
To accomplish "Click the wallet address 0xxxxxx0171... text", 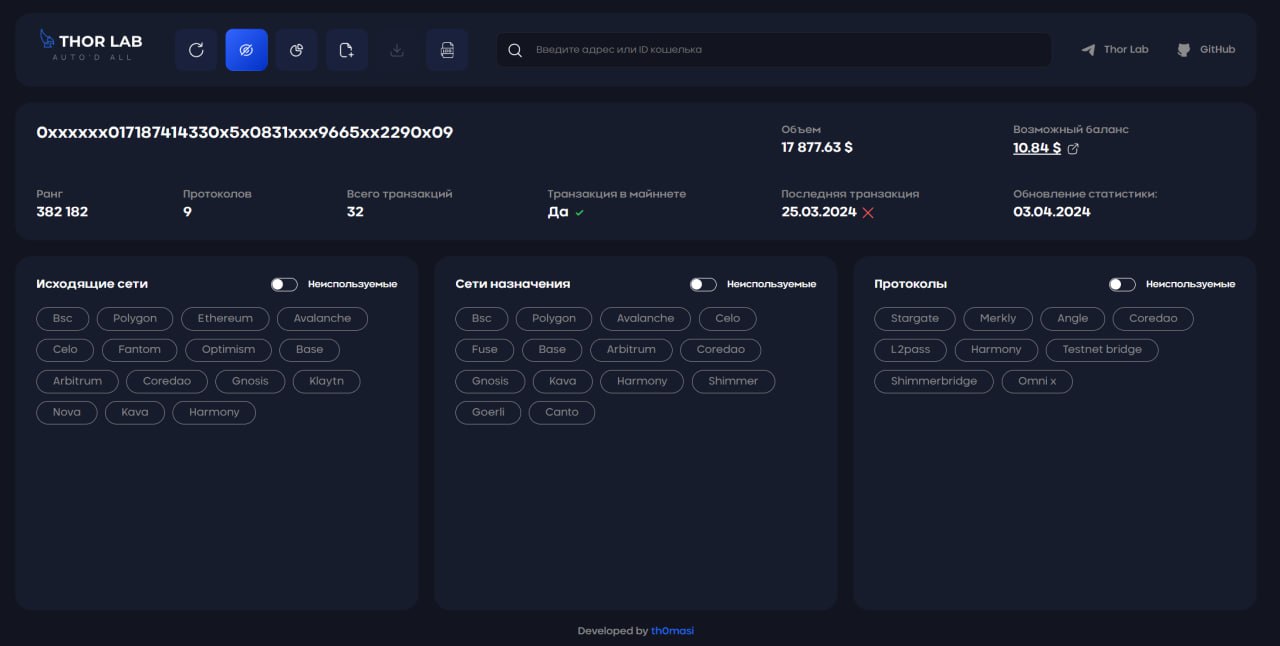I will (x=244, y=132).
